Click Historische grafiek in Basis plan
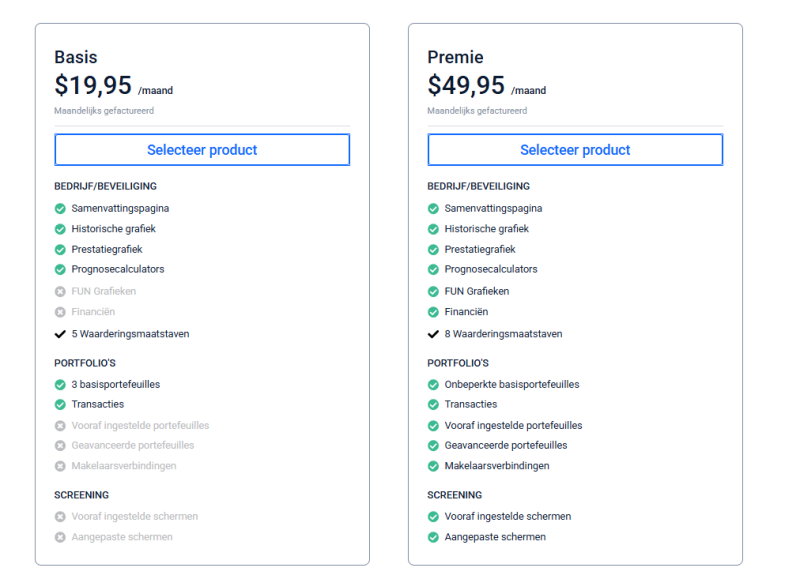The height and width of the screenshot is (579, 800). (113, 229)
